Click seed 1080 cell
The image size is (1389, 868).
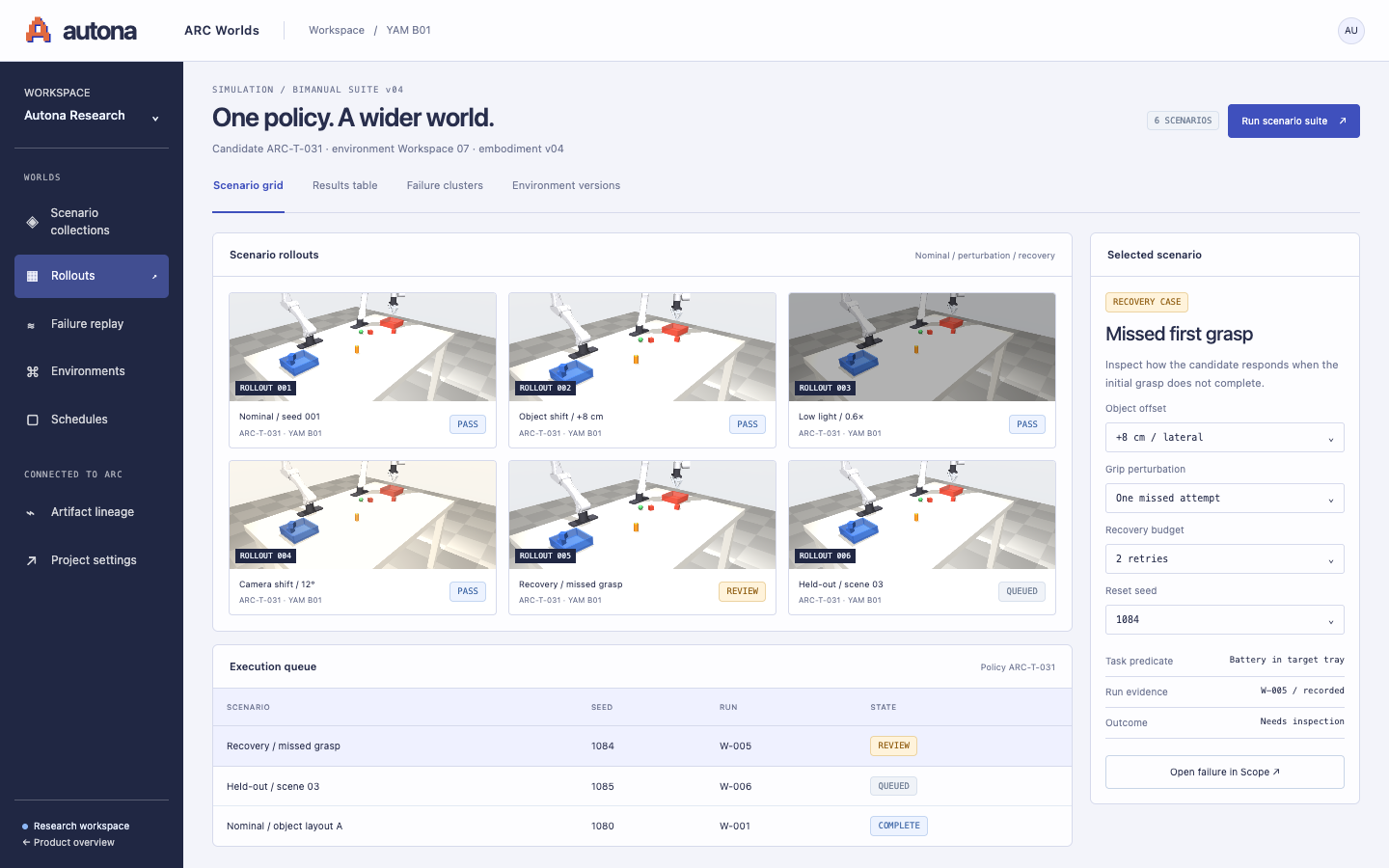coord(603,826)
